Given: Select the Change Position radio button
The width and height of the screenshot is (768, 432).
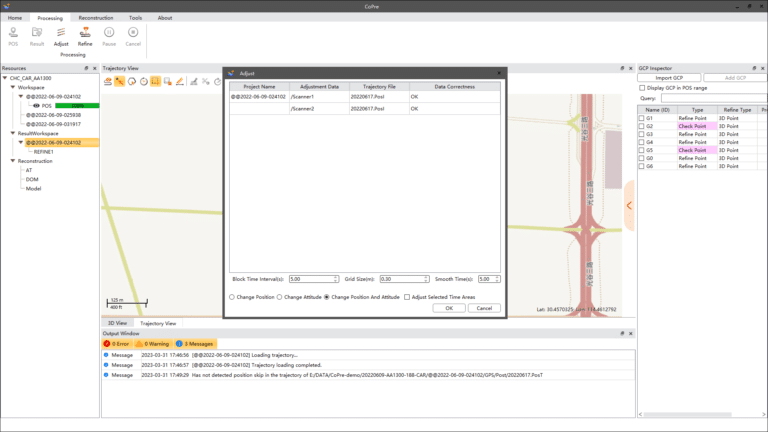Looking at the screenshot, I should (233, 297).
